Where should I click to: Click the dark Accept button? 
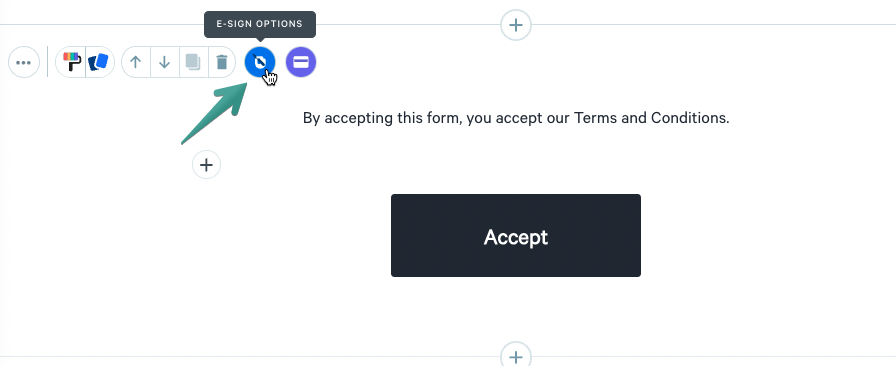pos(516,236)
